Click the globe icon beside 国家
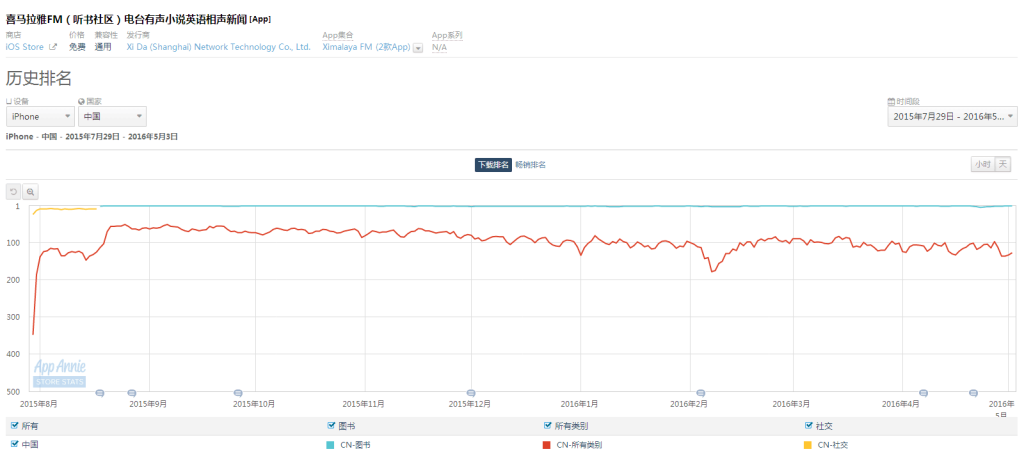1024x463 pixels. tap(81, 101)
